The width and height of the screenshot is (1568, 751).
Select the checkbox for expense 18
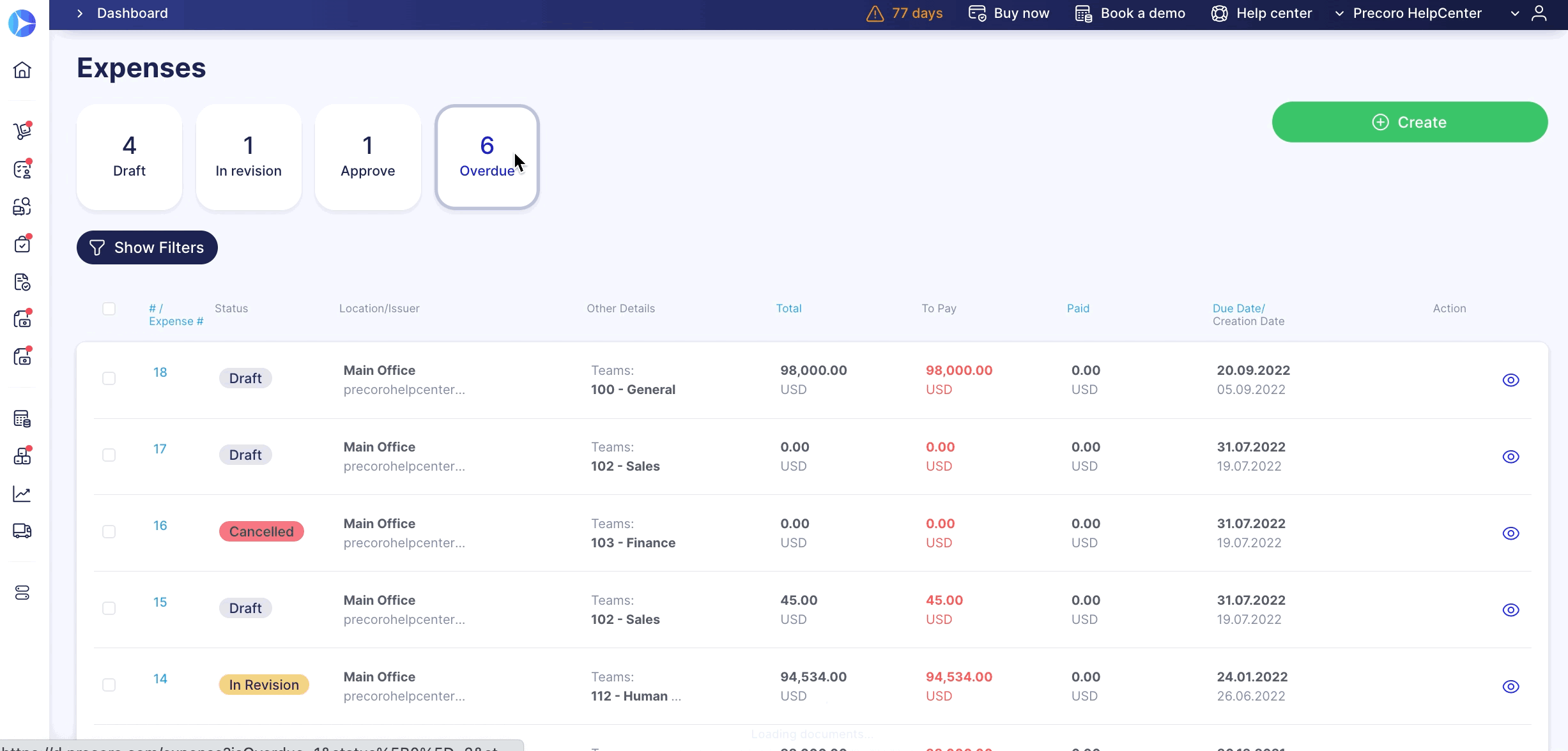109,378
